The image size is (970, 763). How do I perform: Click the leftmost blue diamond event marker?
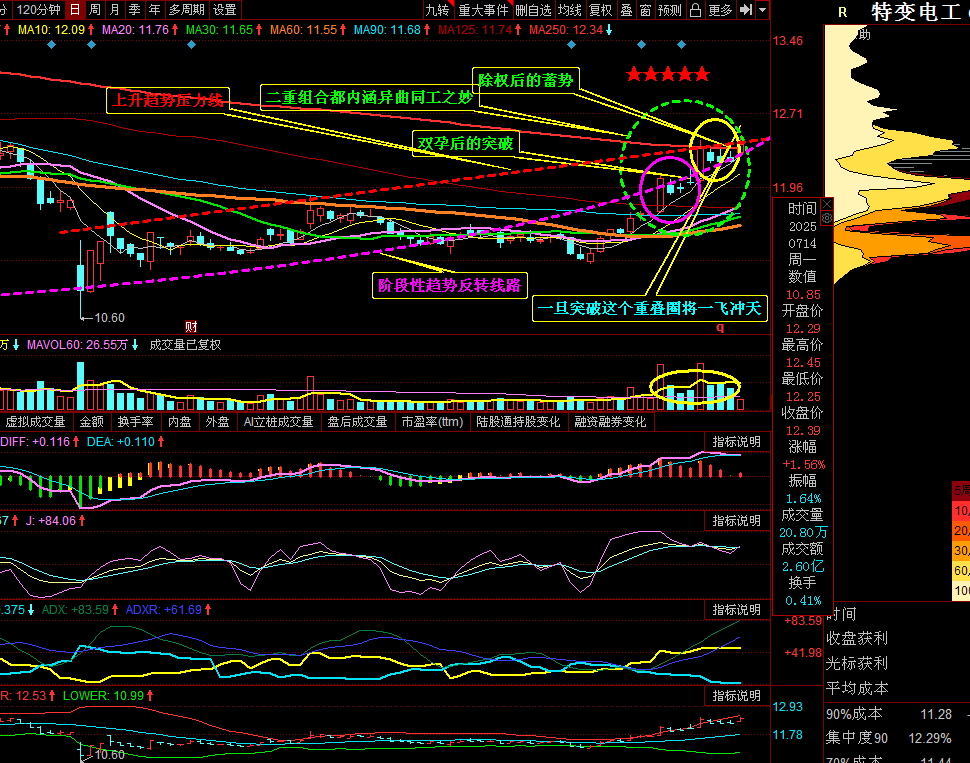pos(51,45)
